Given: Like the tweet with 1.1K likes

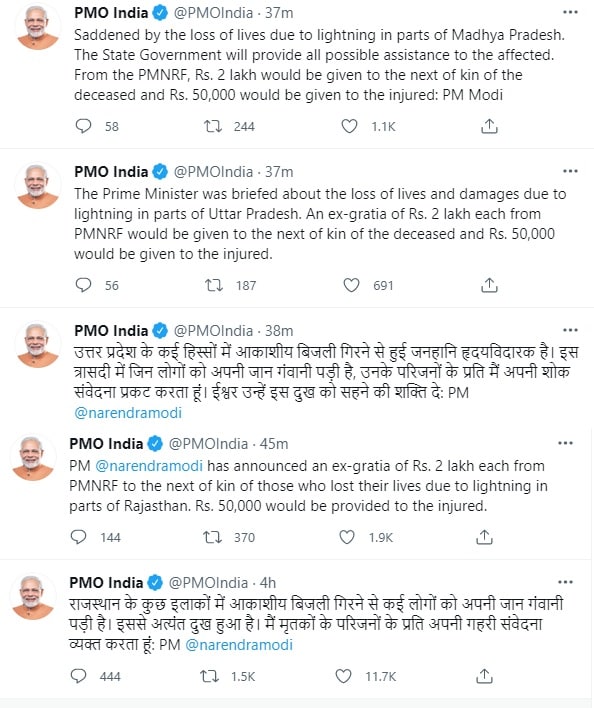Looking at the screenshot, I should [349, 126].
